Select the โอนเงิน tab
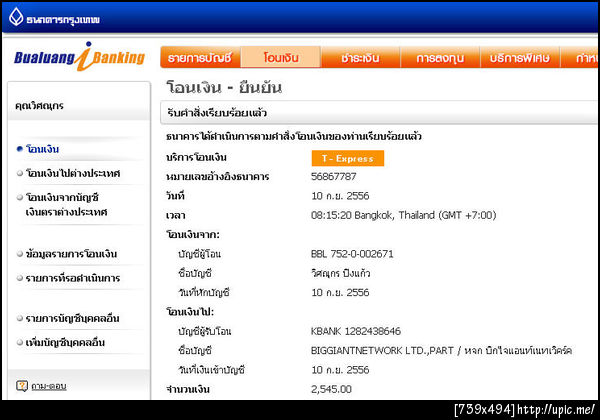 [281, 57]
